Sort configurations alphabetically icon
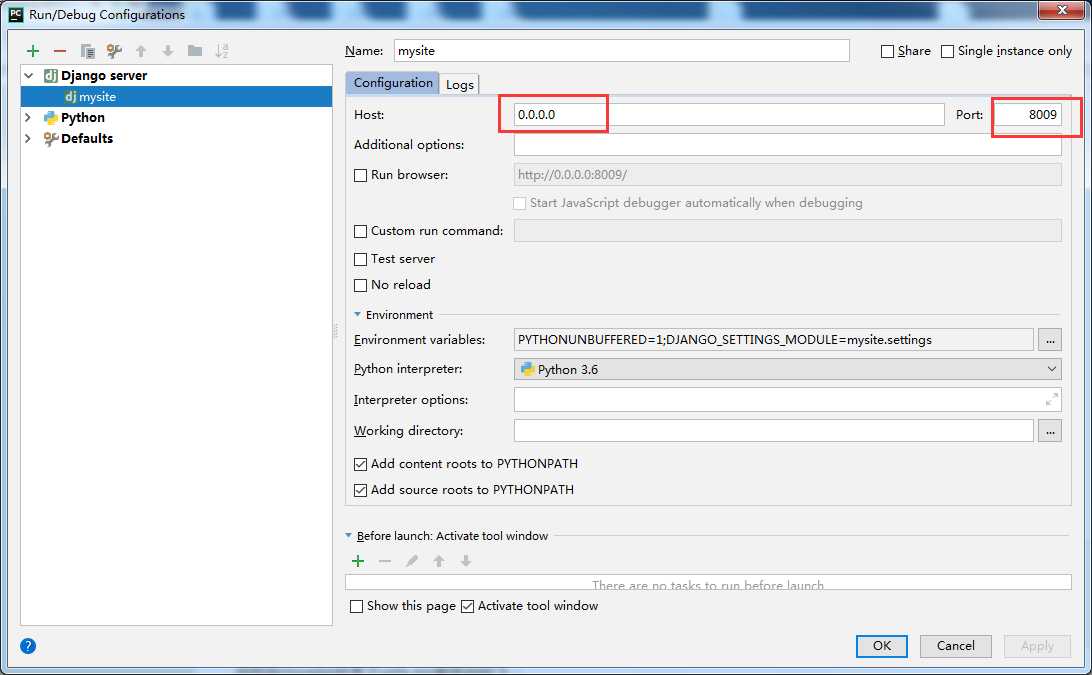Screen dimensions: 1092x675 [221, 51]
